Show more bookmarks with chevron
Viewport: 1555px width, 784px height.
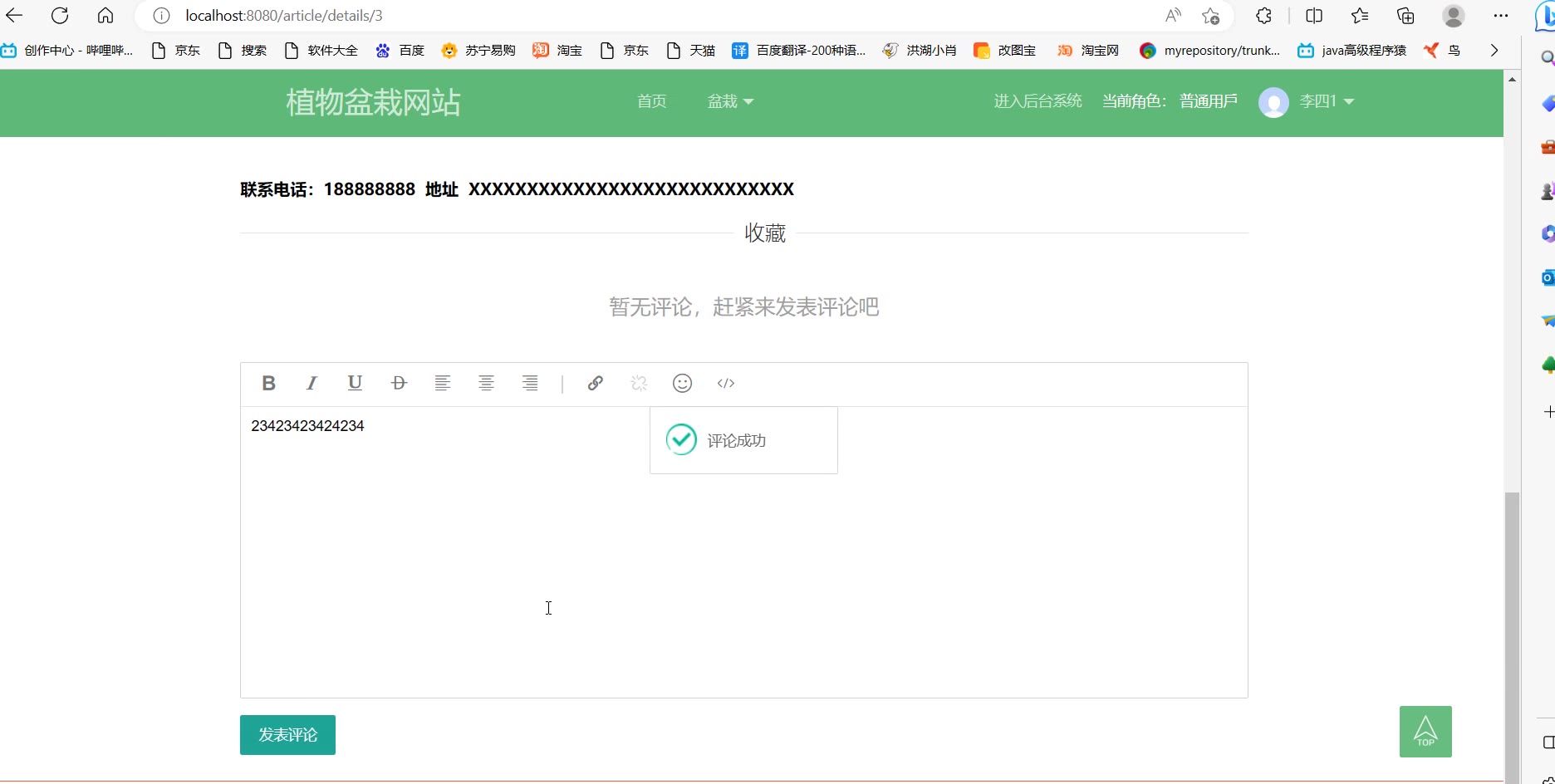click(x=1494, y=51)
